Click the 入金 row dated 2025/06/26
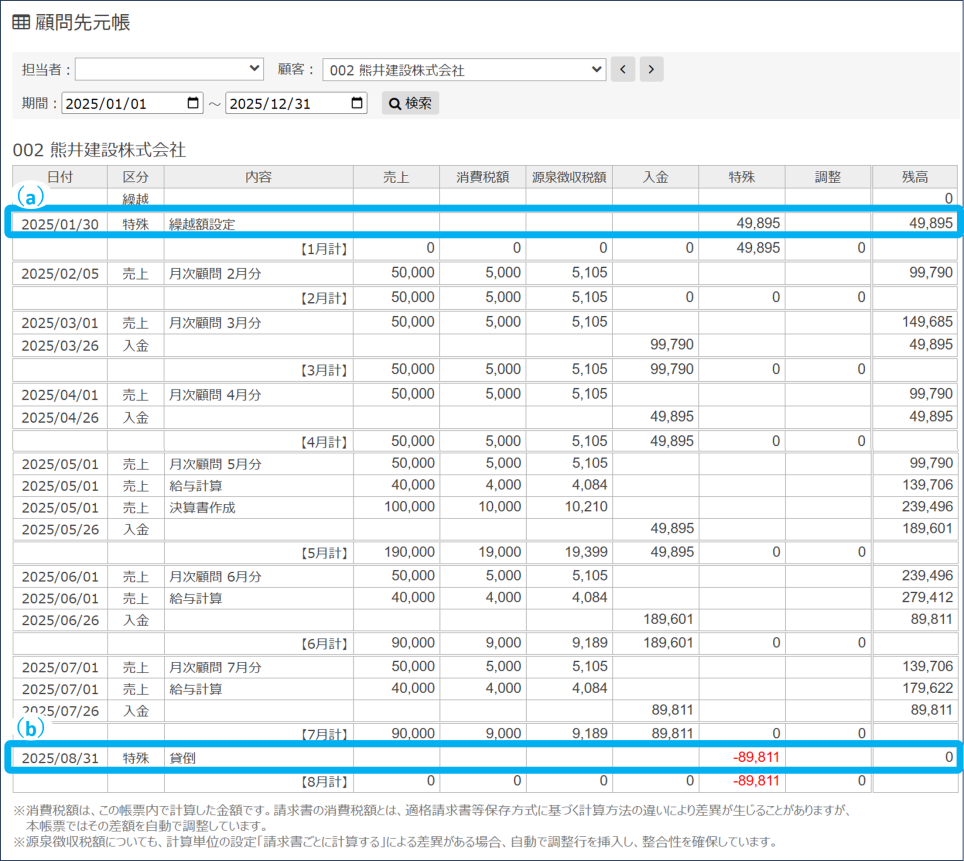This screenshot has height=861, width=964. click(135, 620)
